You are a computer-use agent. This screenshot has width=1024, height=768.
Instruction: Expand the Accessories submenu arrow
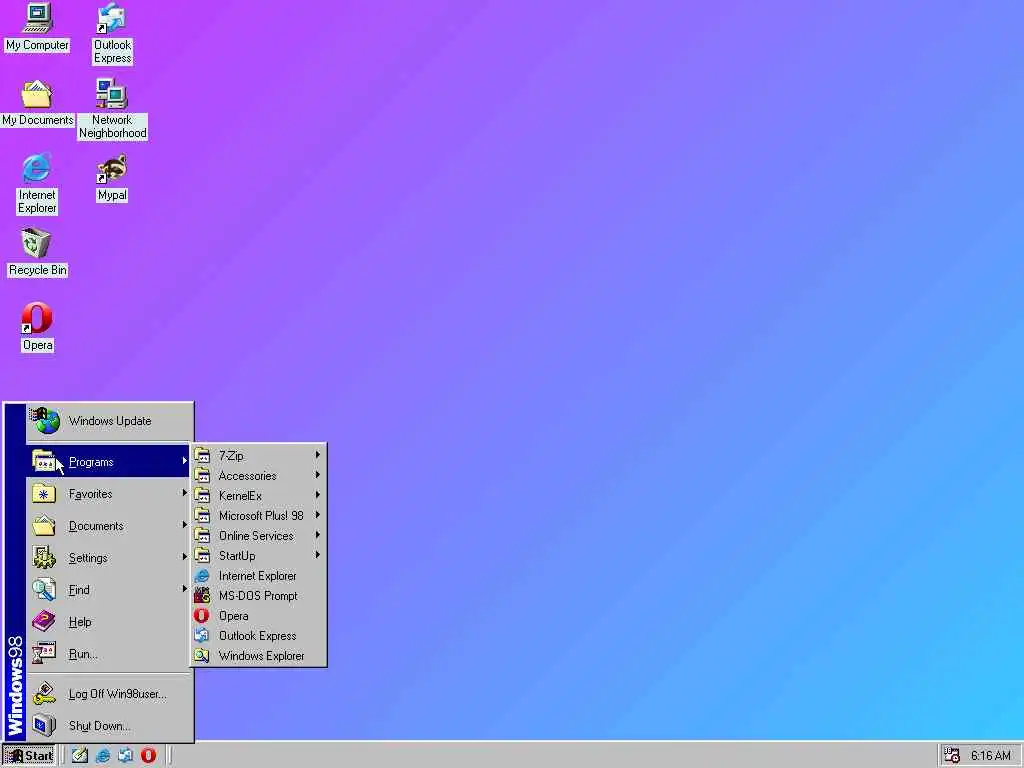tap(317, 475)
